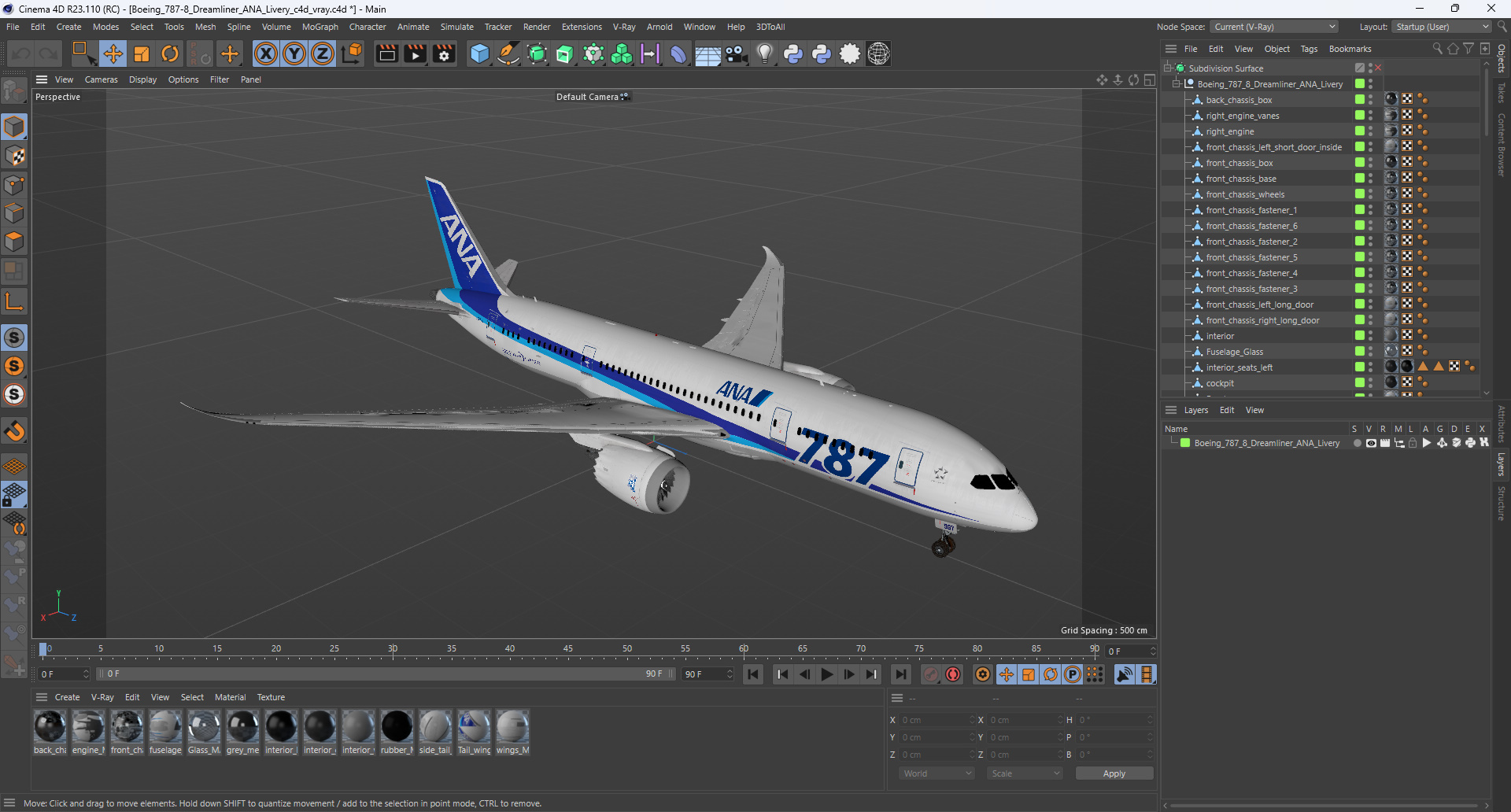Open Bookmarks menu in Objects panel
This screenshot has height=812, width=1511.
point(1350,49)
